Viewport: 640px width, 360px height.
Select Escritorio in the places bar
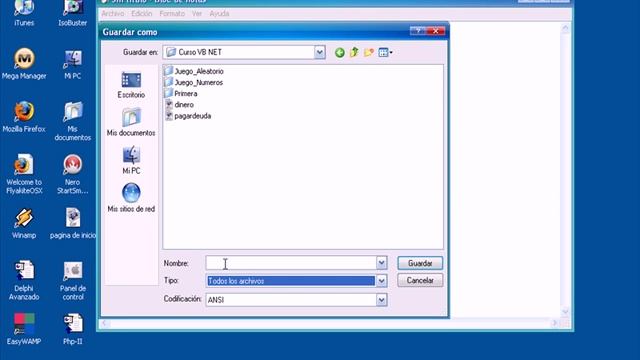click(x=131, y=85)
